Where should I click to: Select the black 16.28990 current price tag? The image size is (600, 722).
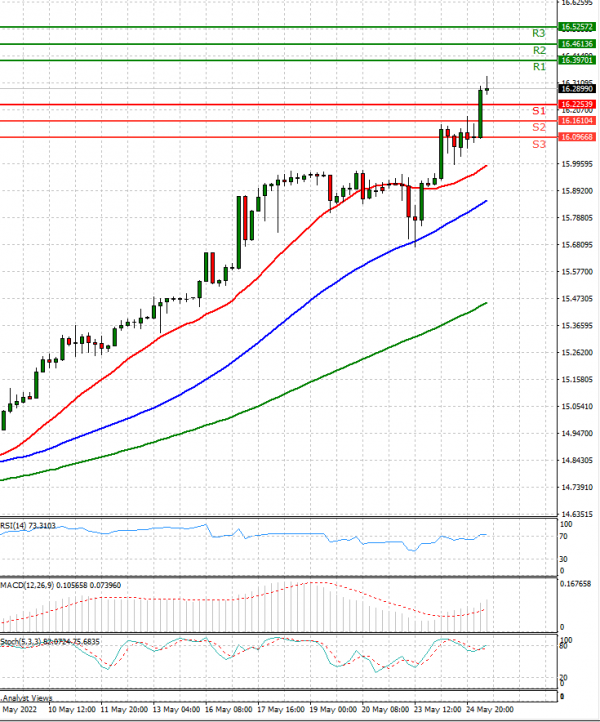point(577,88)
